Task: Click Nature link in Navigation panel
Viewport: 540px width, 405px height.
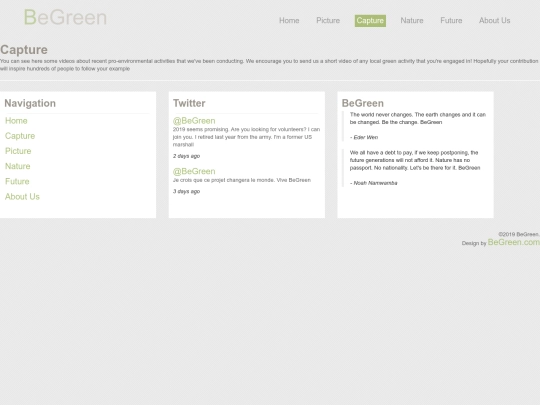Action: 18,166
